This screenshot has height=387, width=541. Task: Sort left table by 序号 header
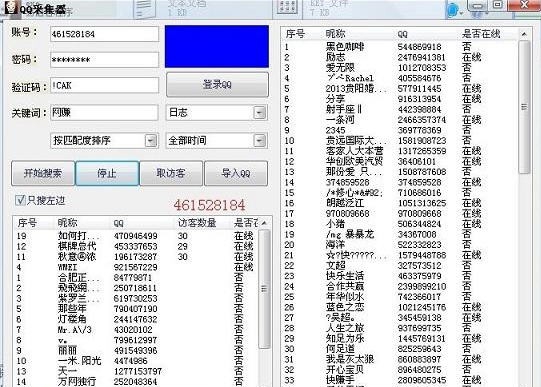pos(27,223)
